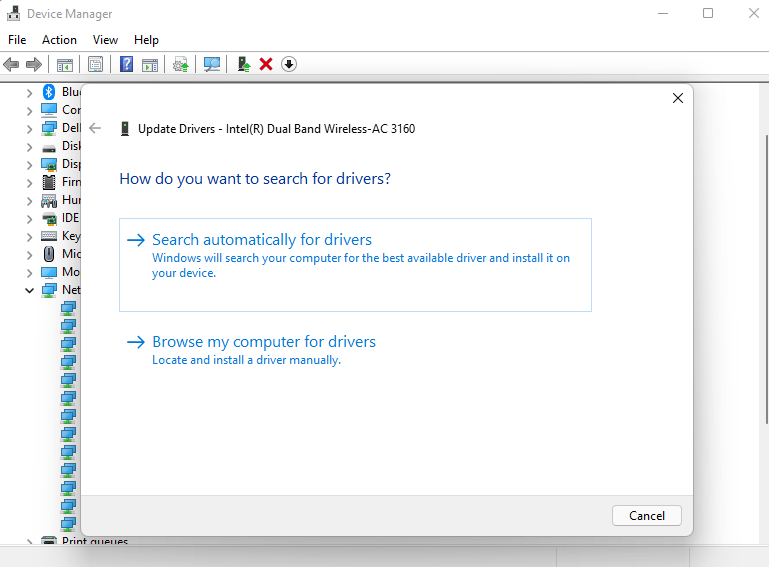Select Search automatically for drivers
The width and height of the screenshot is (769, 567).
click(x=355, y=265)
